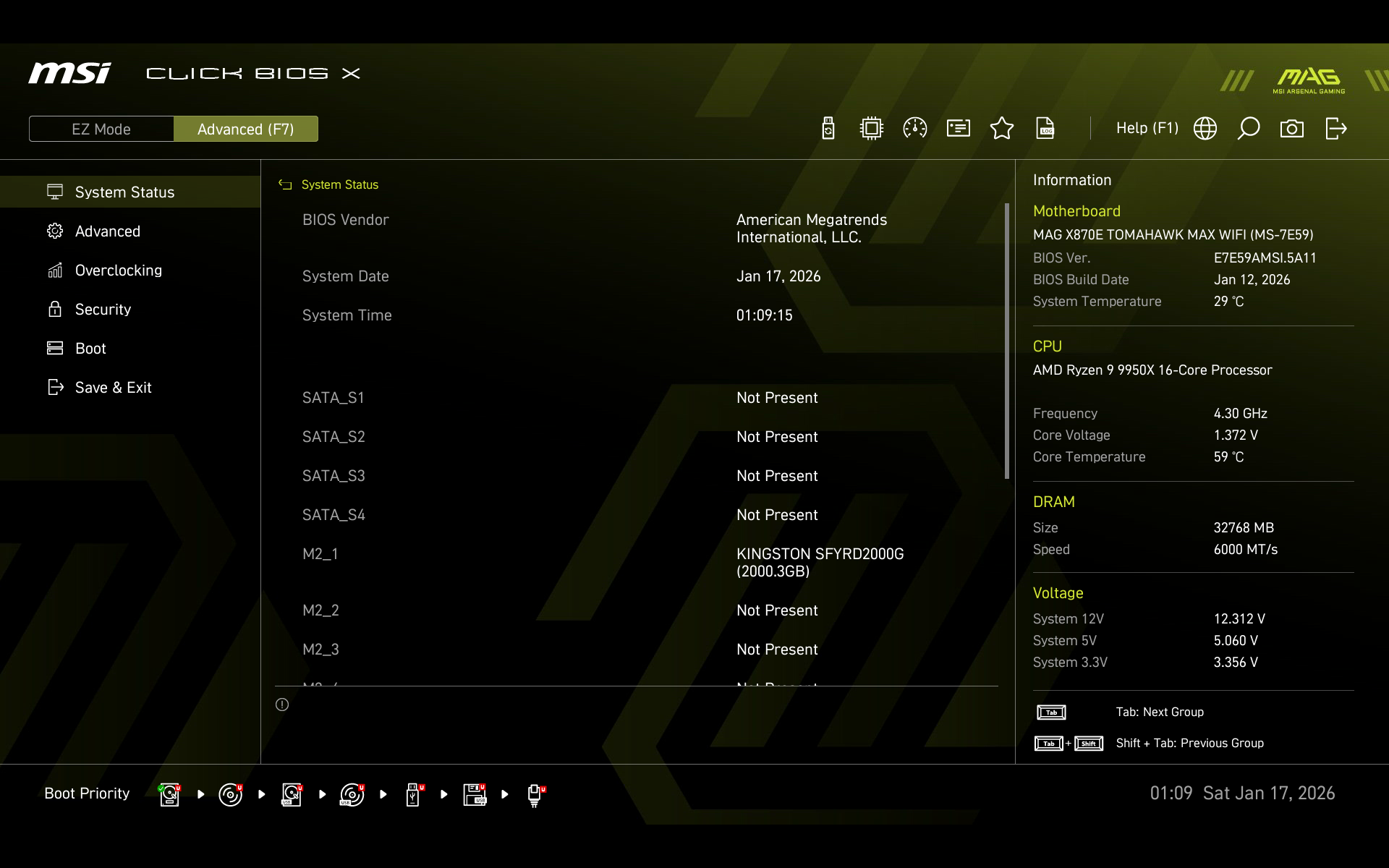This screenshot has width=1389, height=868.
Task: Switch to EZ Mode
Action: pos(101,129)
